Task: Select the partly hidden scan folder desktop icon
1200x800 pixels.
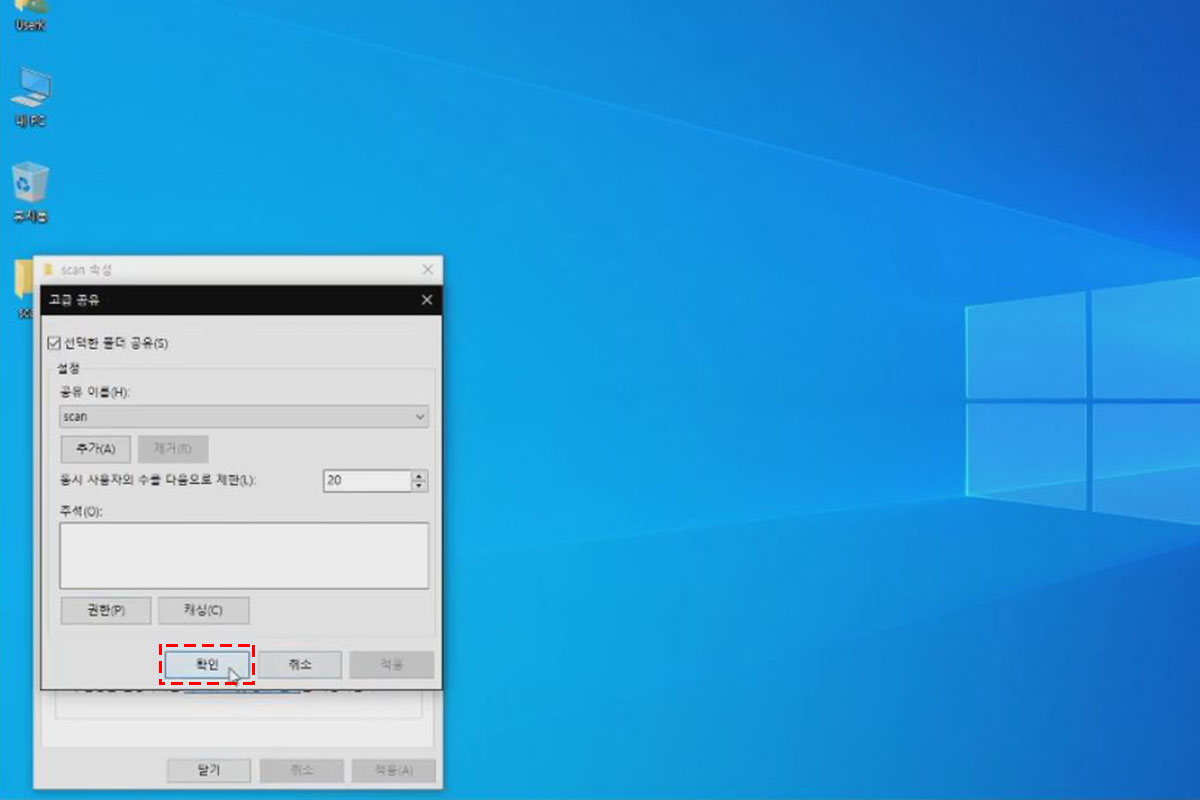Action: (24, 288)
